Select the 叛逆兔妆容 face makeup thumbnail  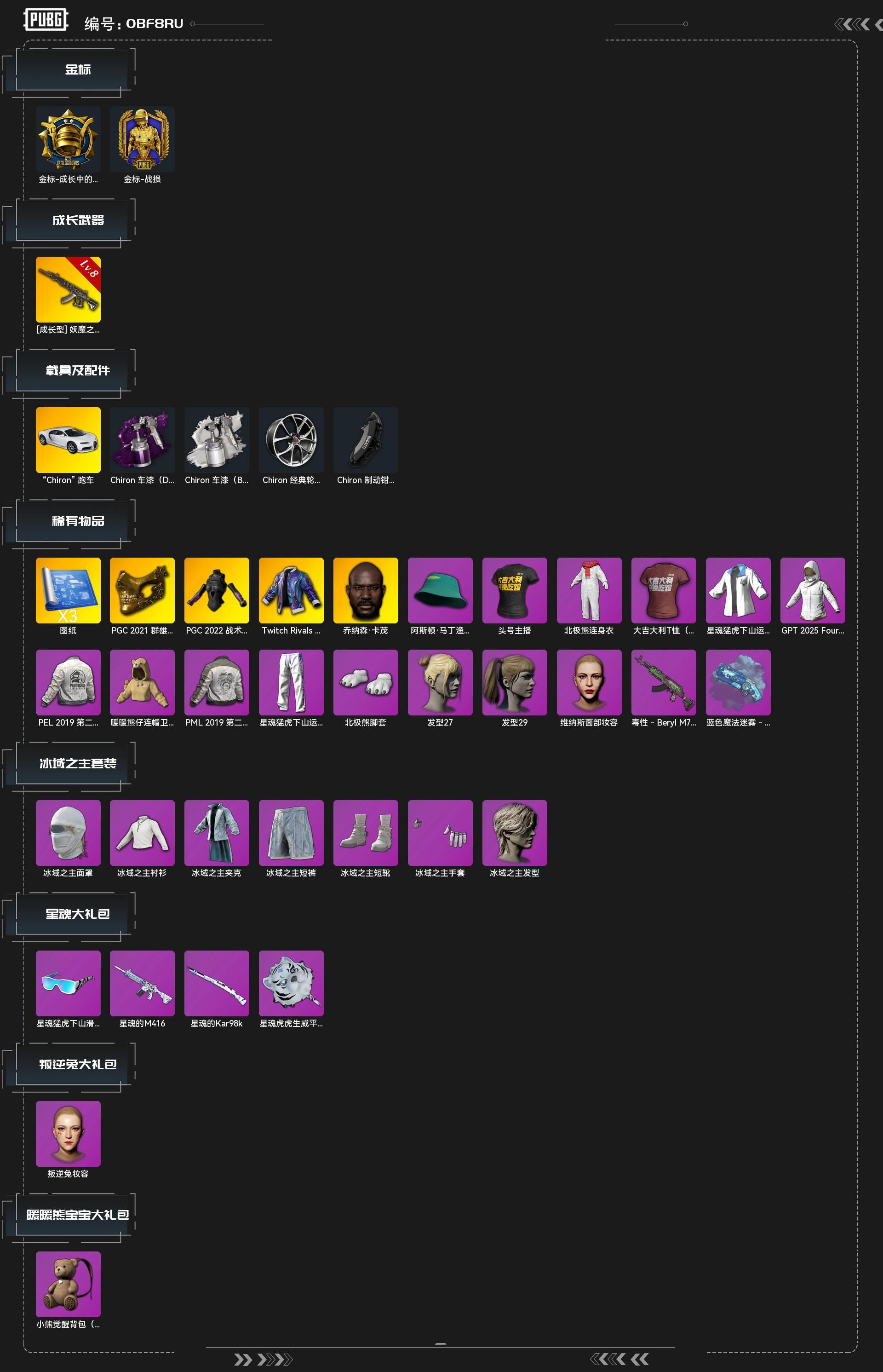point(68,1133)
